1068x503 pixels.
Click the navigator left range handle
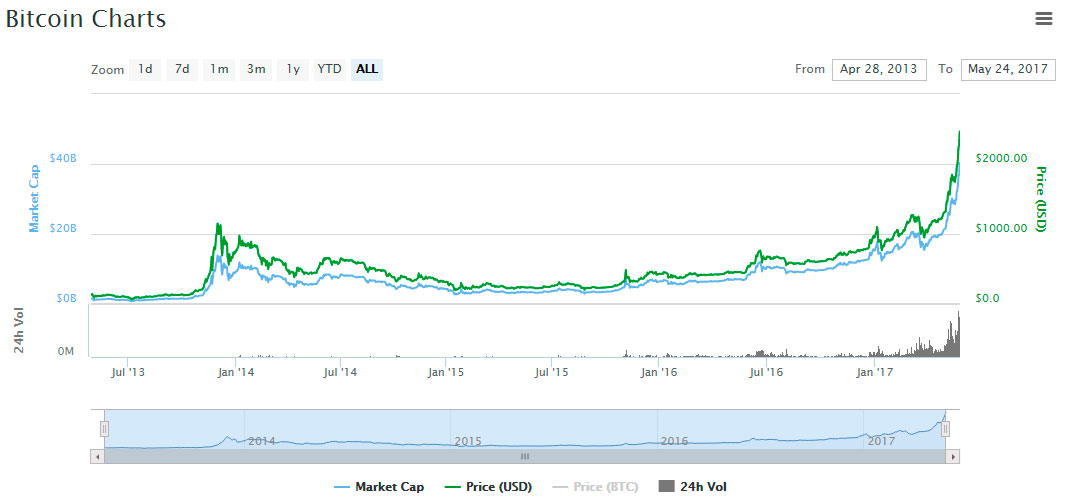[104, 429]
